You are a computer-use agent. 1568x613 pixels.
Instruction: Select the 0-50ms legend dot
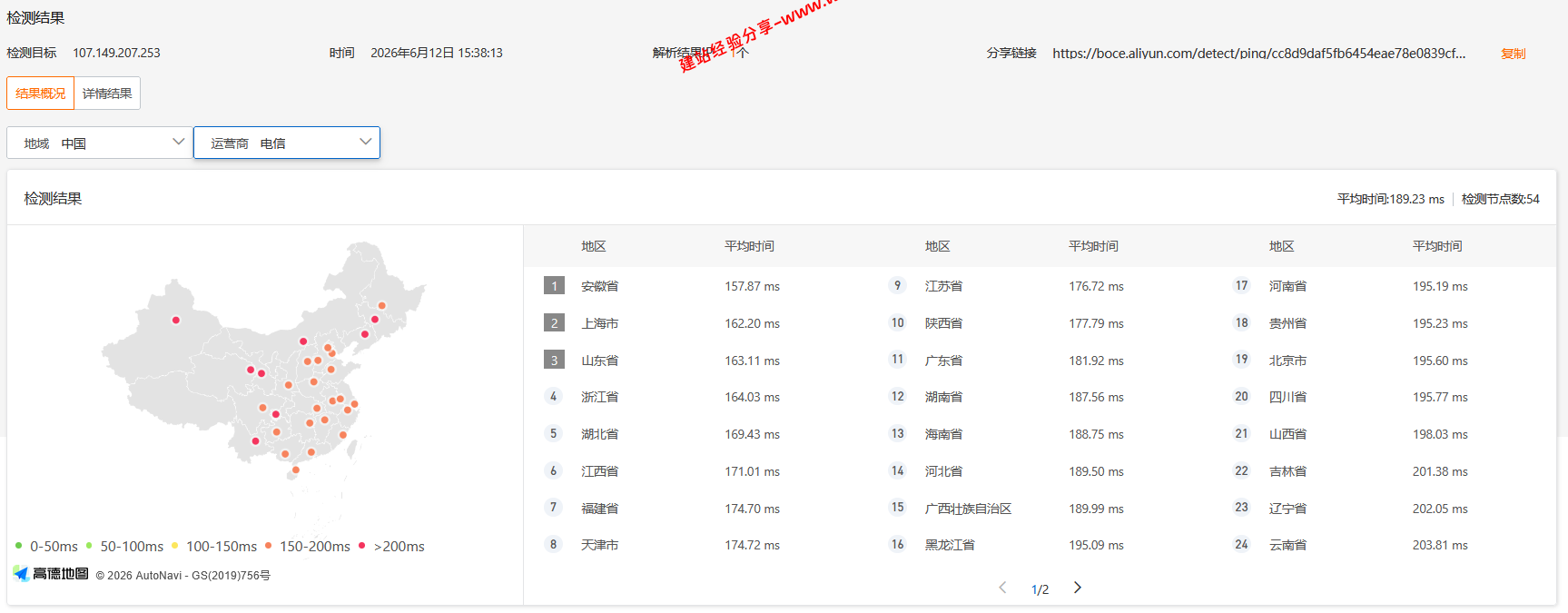coord(18,546)
